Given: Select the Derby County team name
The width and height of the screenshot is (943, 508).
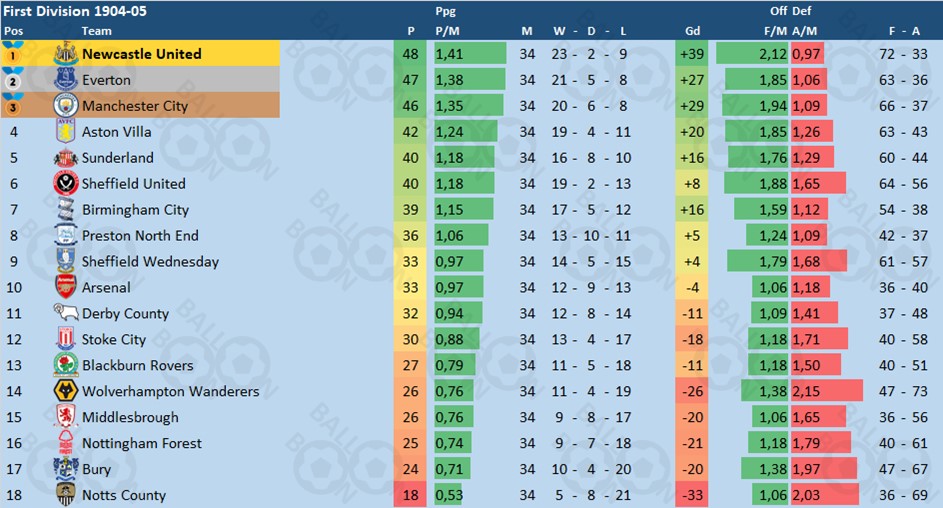Looking at the screenshot, I should (x=125, y=314).
